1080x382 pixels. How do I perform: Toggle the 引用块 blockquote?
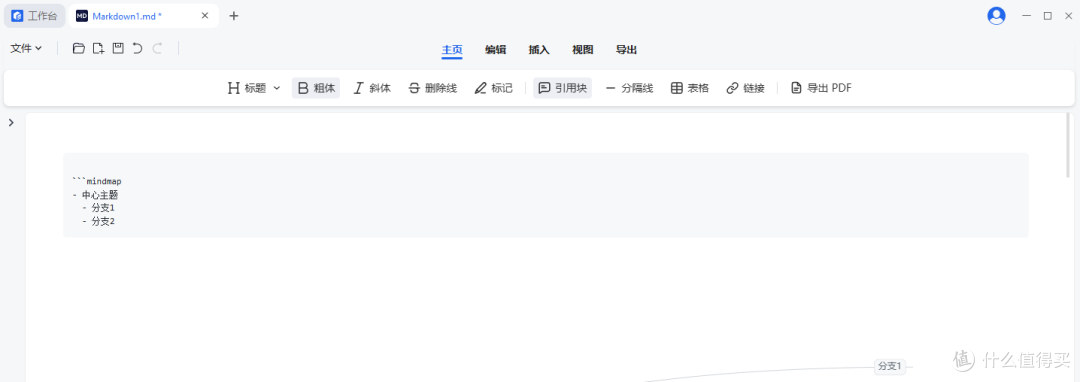pos(562,88)
